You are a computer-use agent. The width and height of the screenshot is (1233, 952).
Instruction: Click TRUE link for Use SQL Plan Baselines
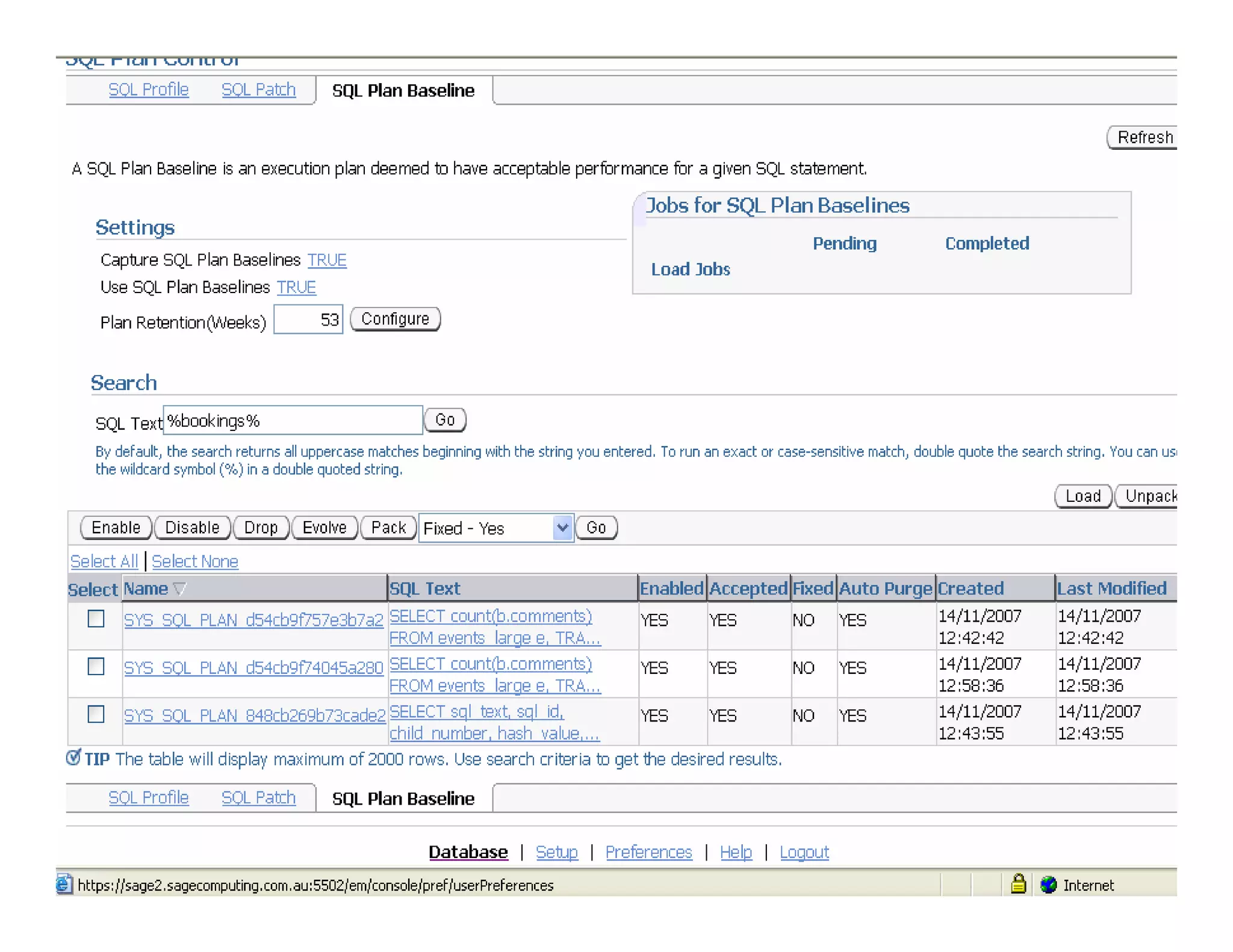point(296,287)
